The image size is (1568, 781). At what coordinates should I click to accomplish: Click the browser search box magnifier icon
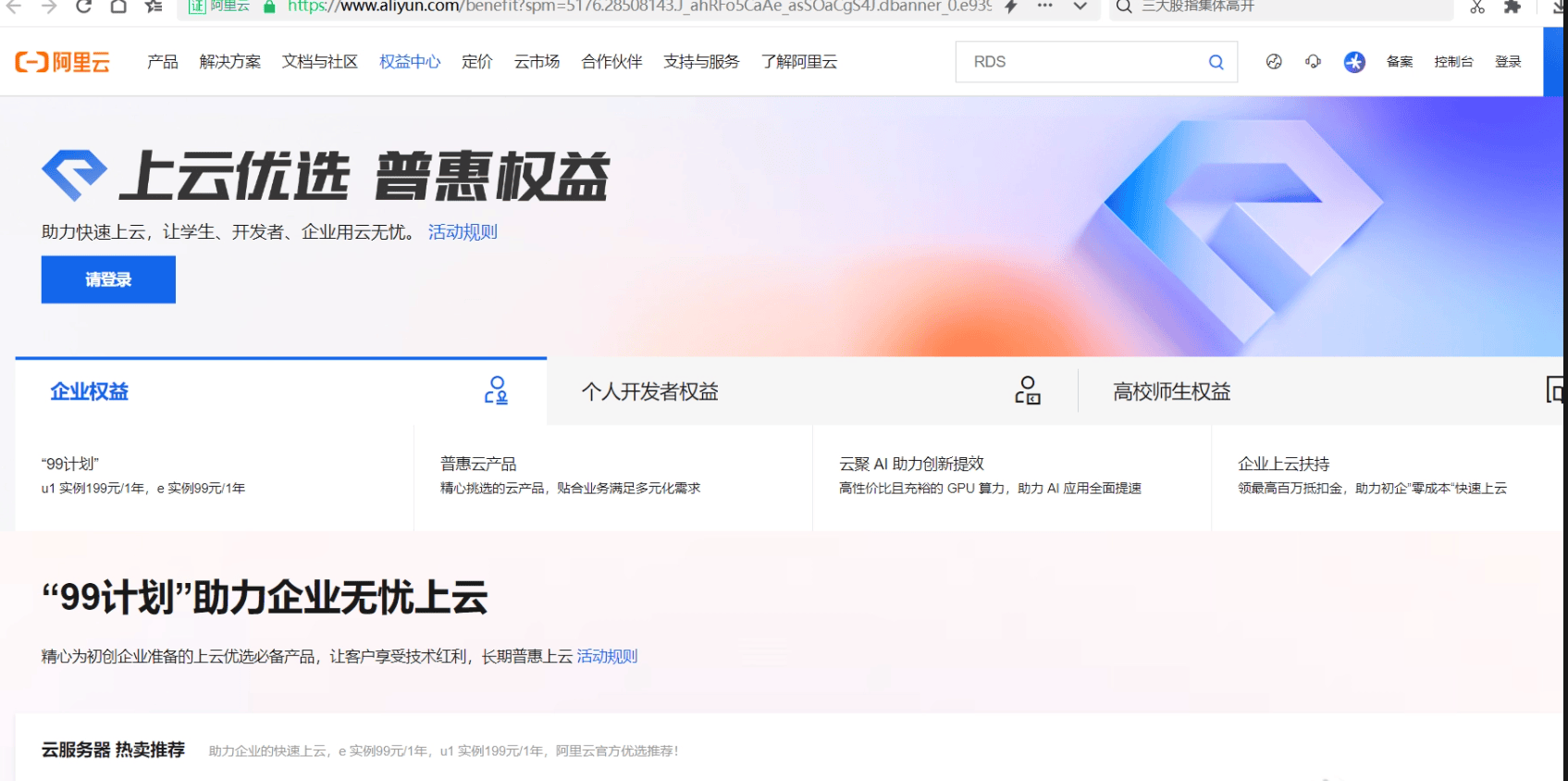pos(1124,6)
